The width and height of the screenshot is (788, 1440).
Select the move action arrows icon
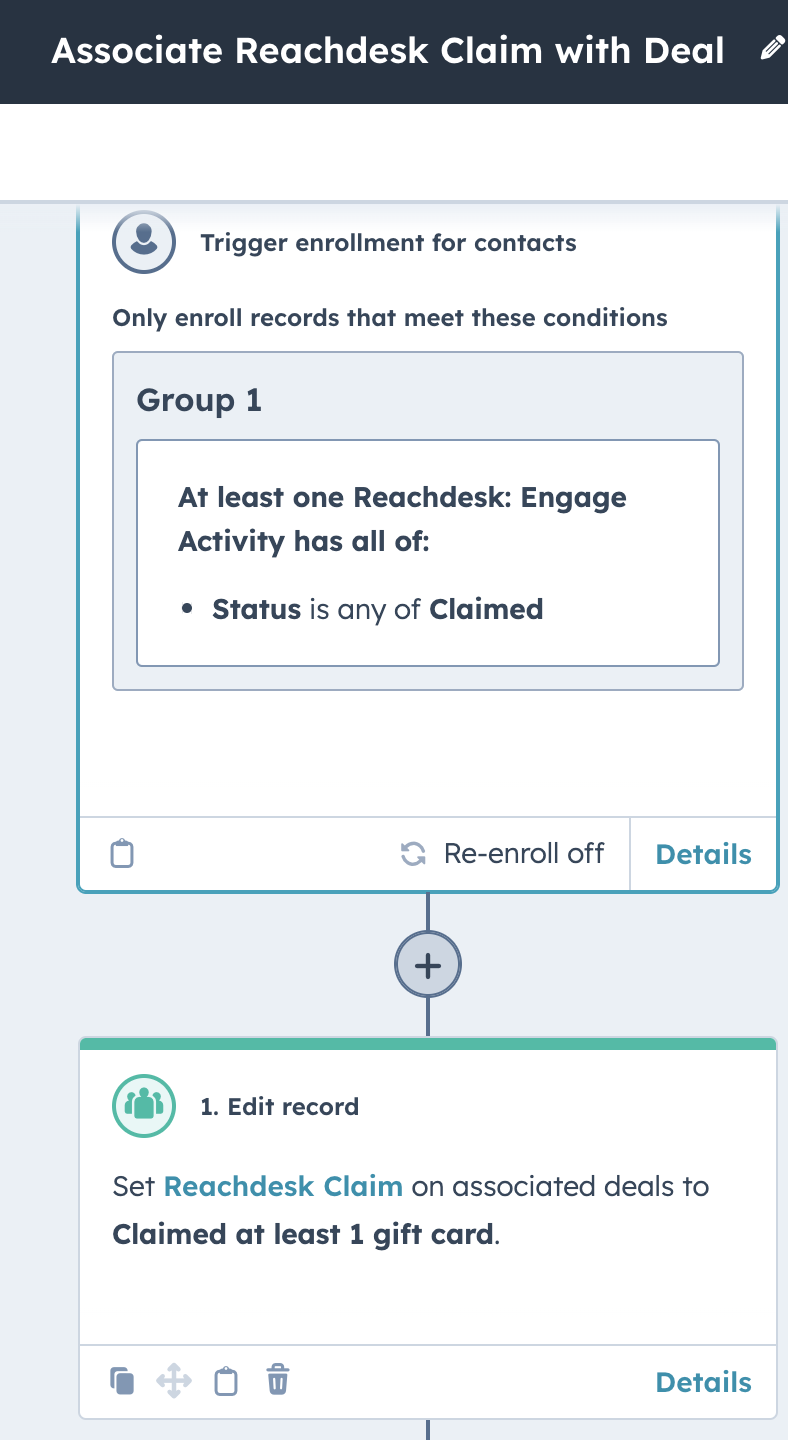click(174, 1382)
